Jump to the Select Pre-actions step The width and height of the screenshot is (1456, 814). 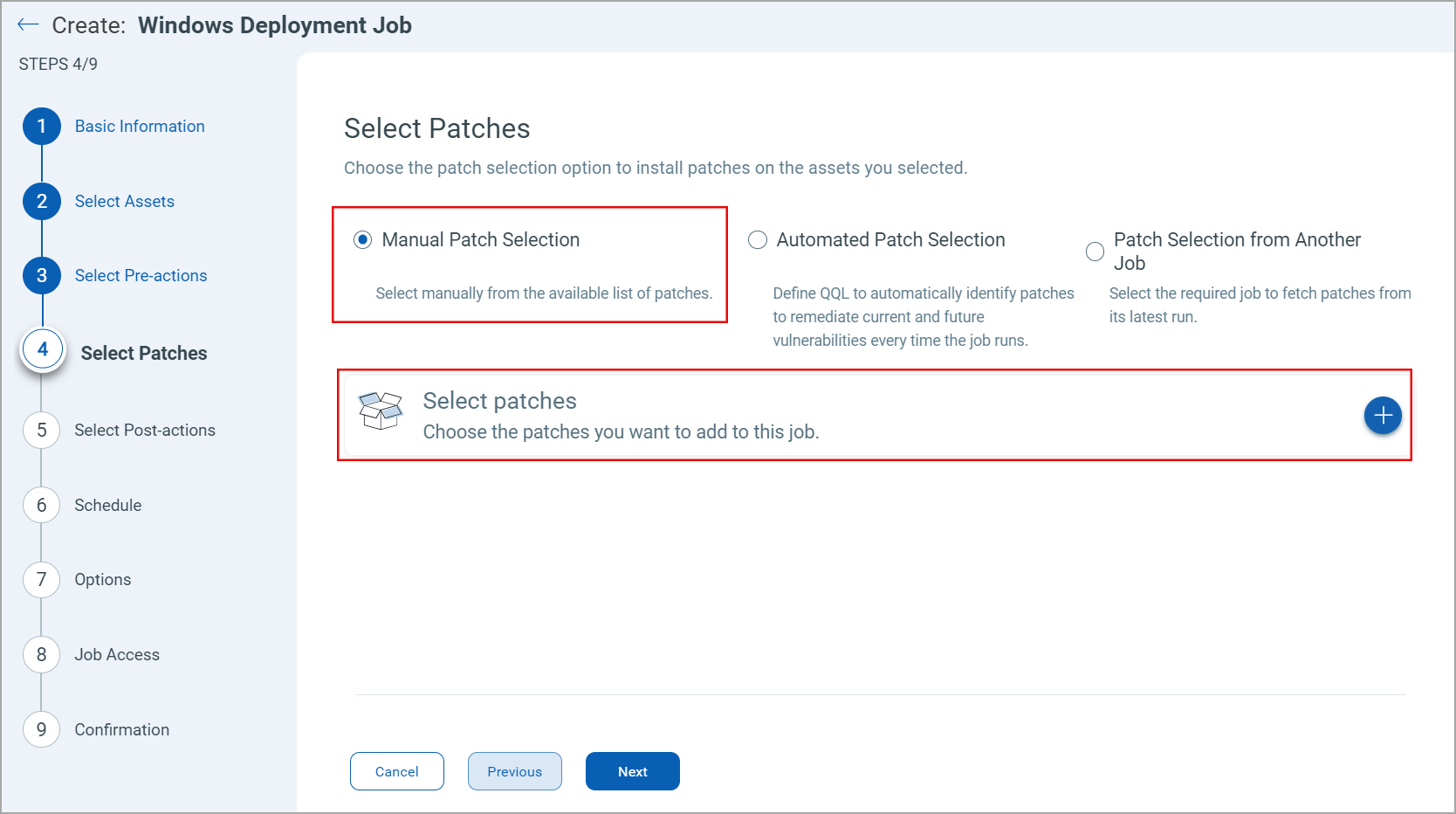click(141, 276)
